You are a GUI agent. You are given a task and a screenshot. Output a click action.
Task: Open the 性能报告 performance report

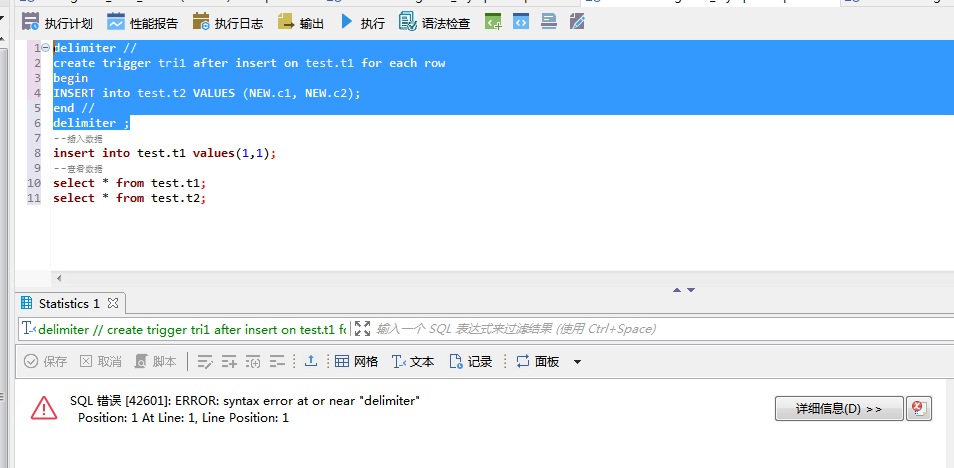(143, 22)
